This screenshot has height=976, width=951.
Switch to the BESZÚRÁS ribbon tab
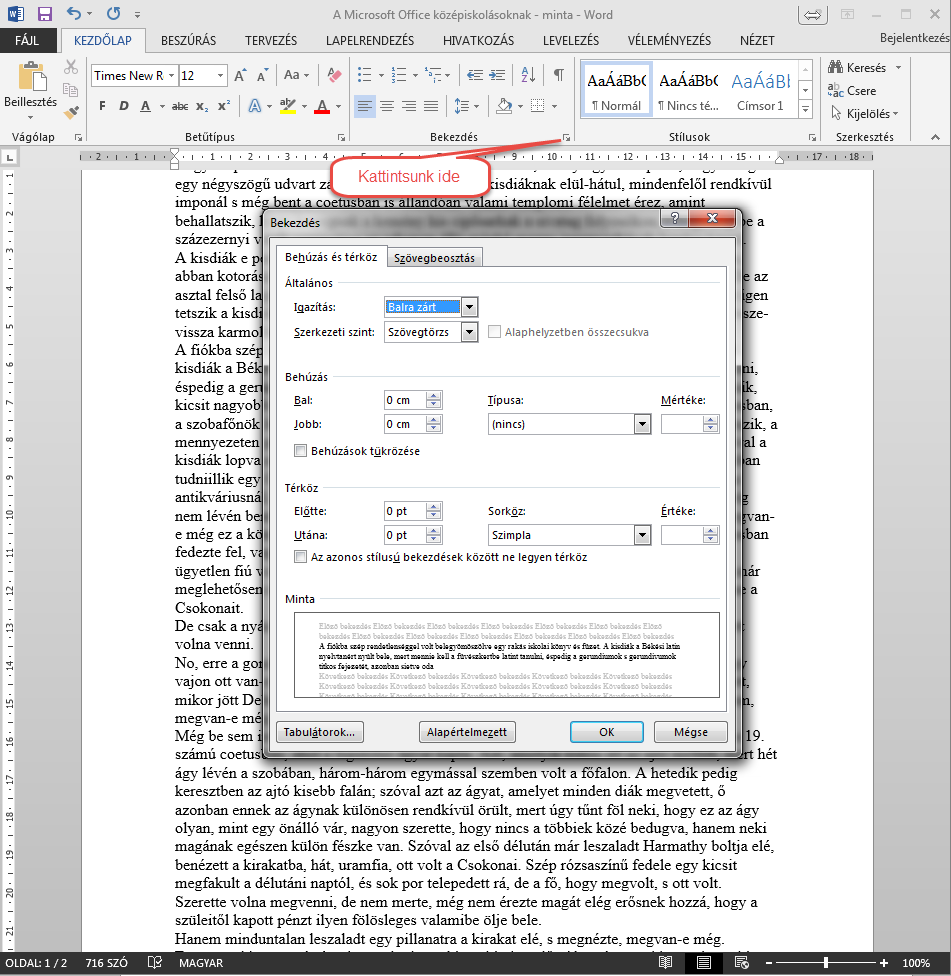pyautogui.click(x=189, y=40)
